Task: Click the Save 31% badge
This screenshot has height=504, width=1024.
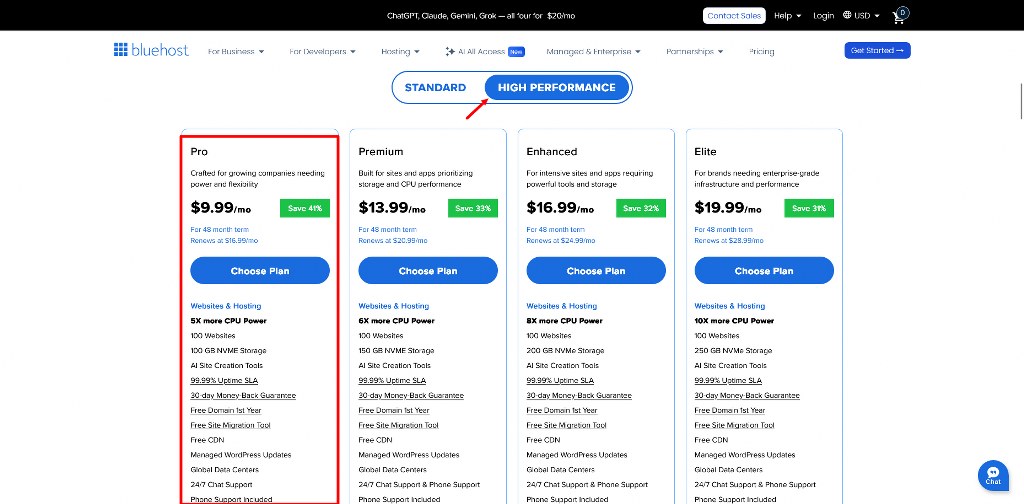Action: click(809, 208)
